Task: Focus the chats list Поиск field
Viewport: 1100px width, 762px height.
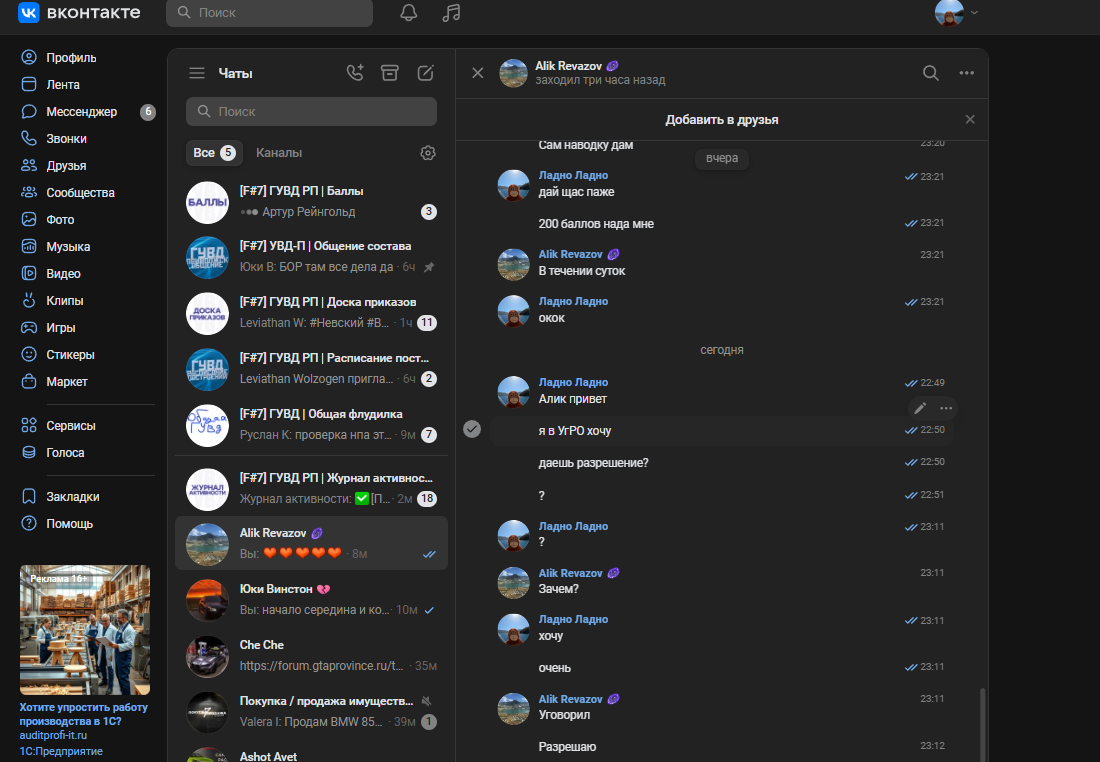Action: point(311,112)
